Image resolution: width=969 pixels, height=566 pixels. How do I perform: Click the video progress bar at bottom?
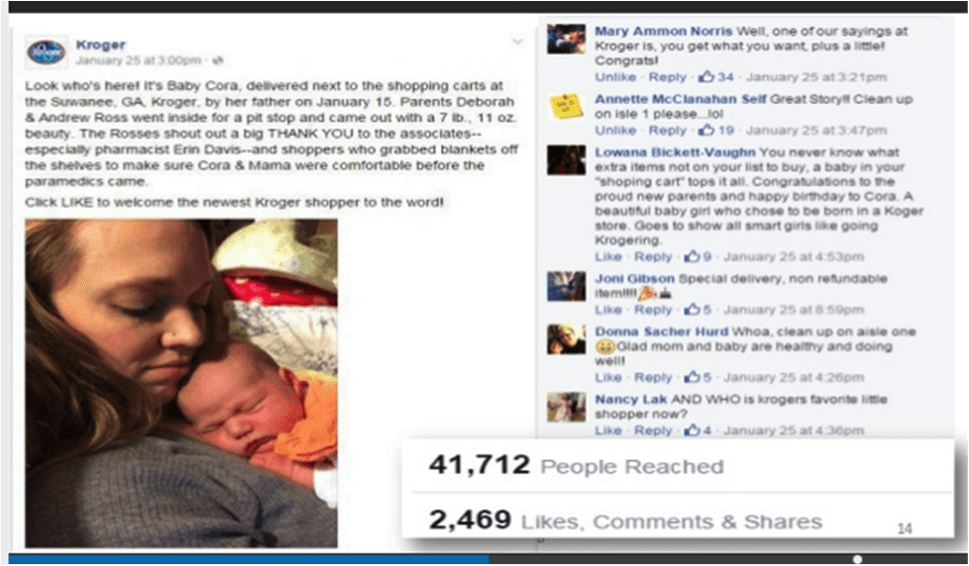484,559
